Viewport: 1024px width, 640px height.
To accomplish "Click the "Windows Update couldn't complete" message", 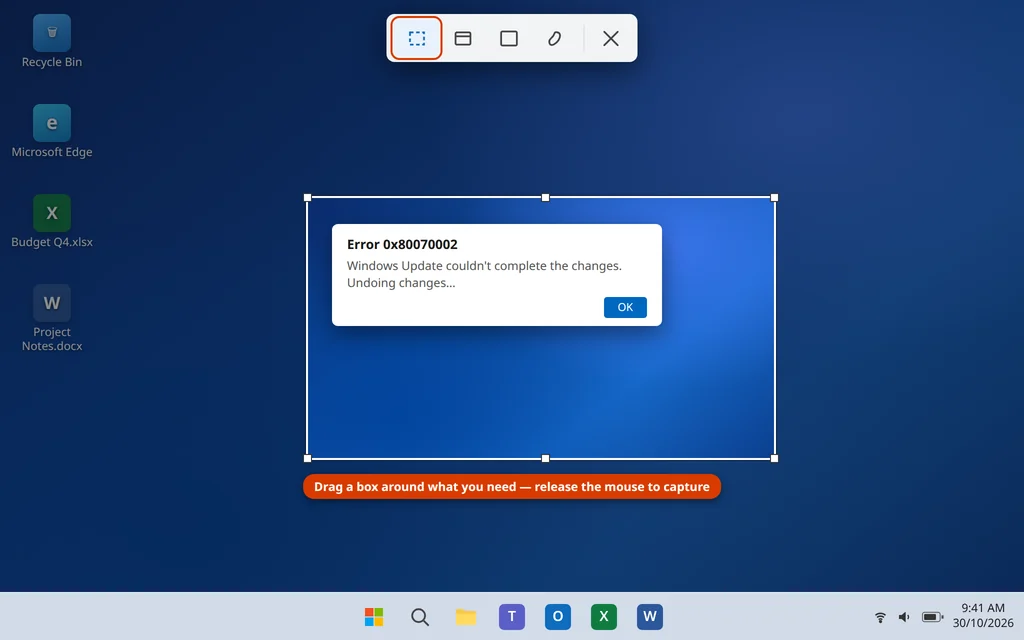I will 484,266.
